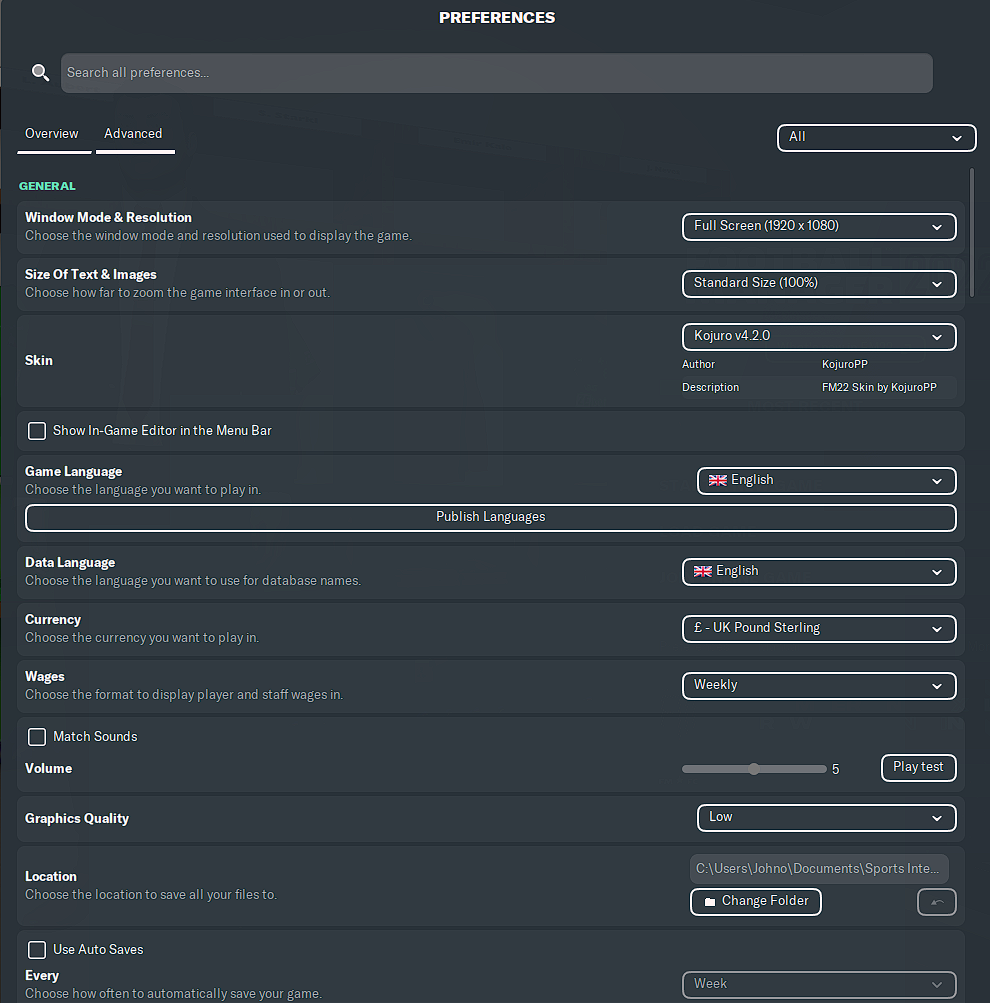The image size is (990, 1003).
Task: Click the folder icon on Change Folder
Action: tap(709, 901)
